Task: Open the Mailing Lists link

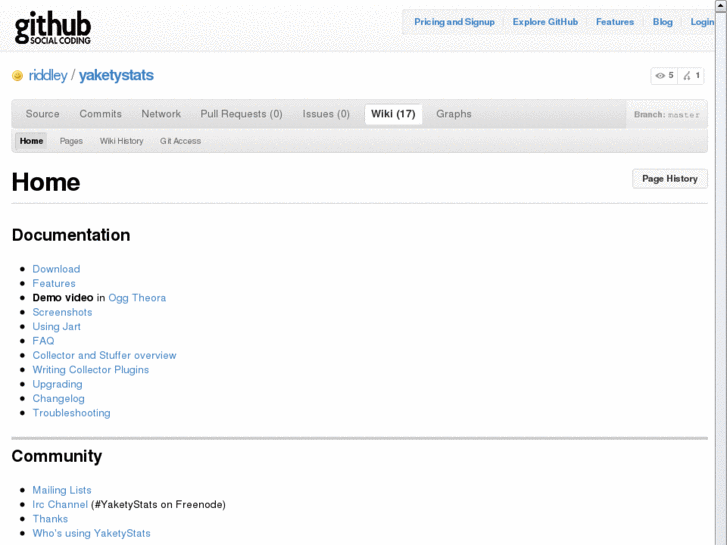Action: 62,490
